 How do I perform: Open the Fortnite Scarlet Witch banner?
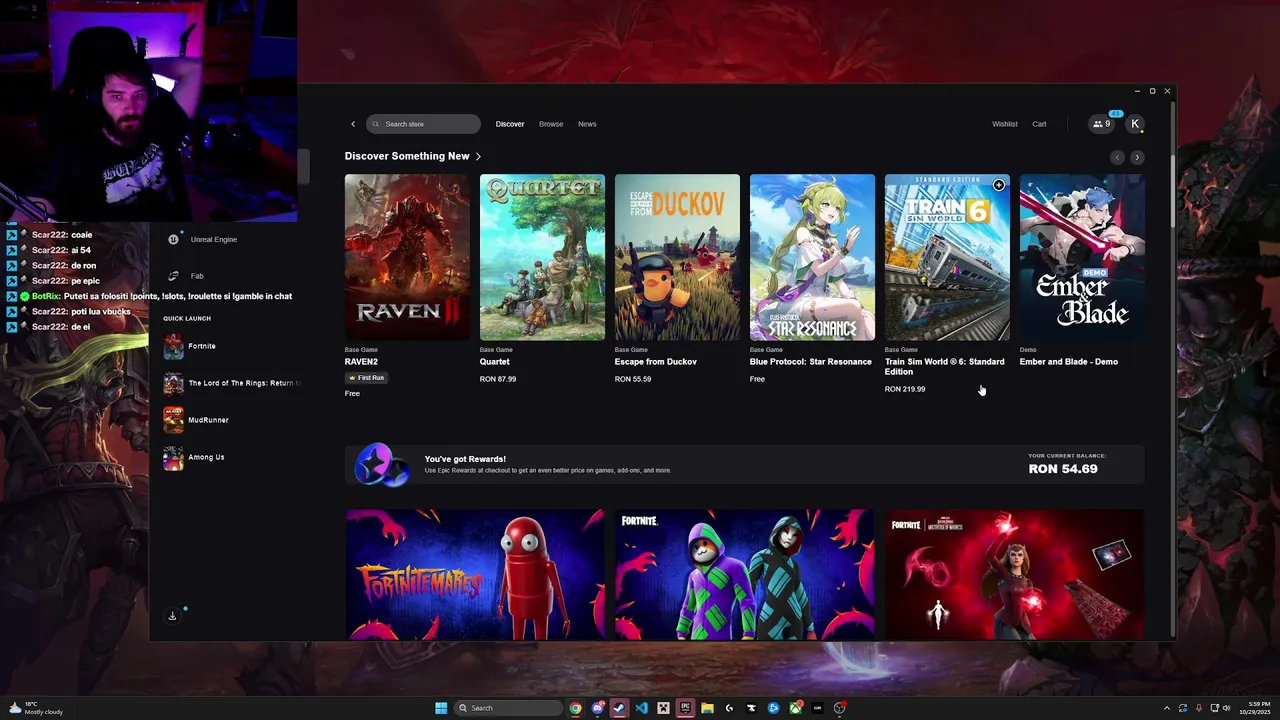[x=1014, y=574]
